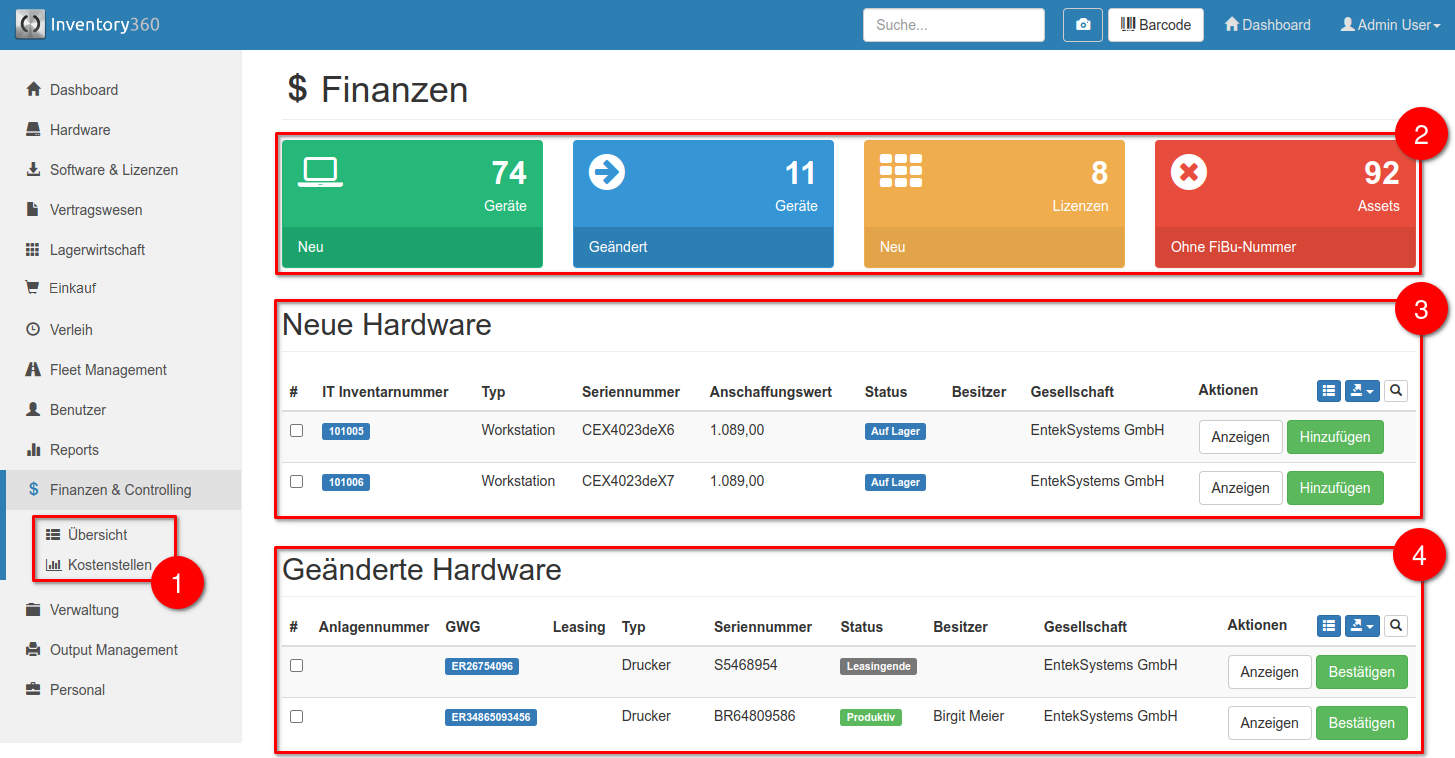Select the list view icon in Neue Hardware panel
Screen dimensions: 1455x758
point(1328,390)
